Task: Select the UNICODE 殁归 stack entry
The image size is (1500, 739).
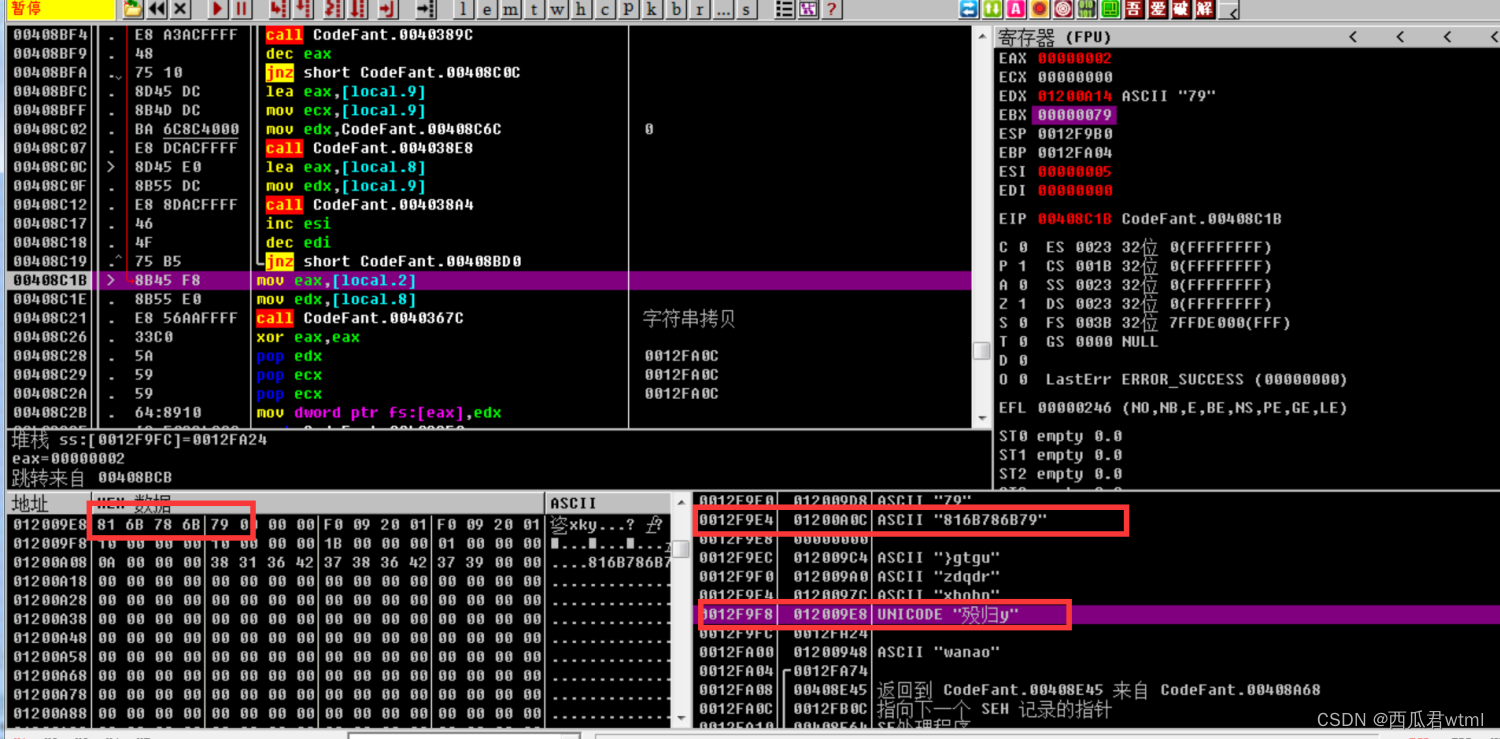Action: [x=950, y=615]
